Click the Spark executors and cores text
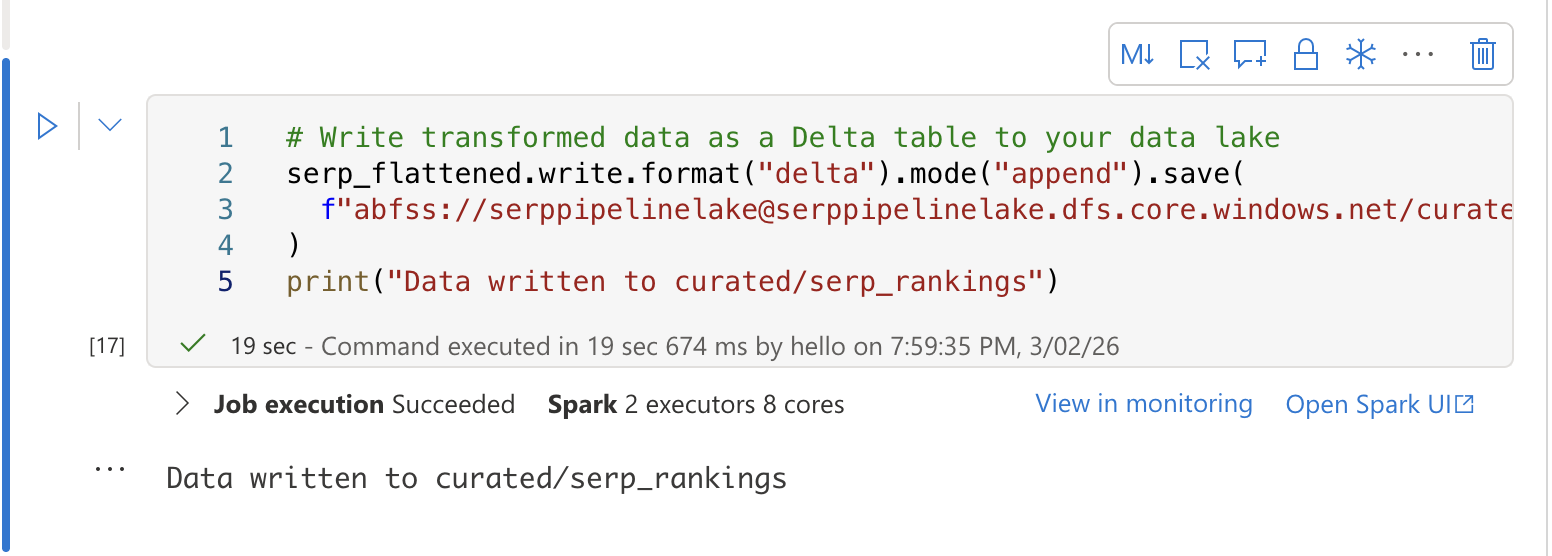 pyautogui.click(x=695, y=405)
